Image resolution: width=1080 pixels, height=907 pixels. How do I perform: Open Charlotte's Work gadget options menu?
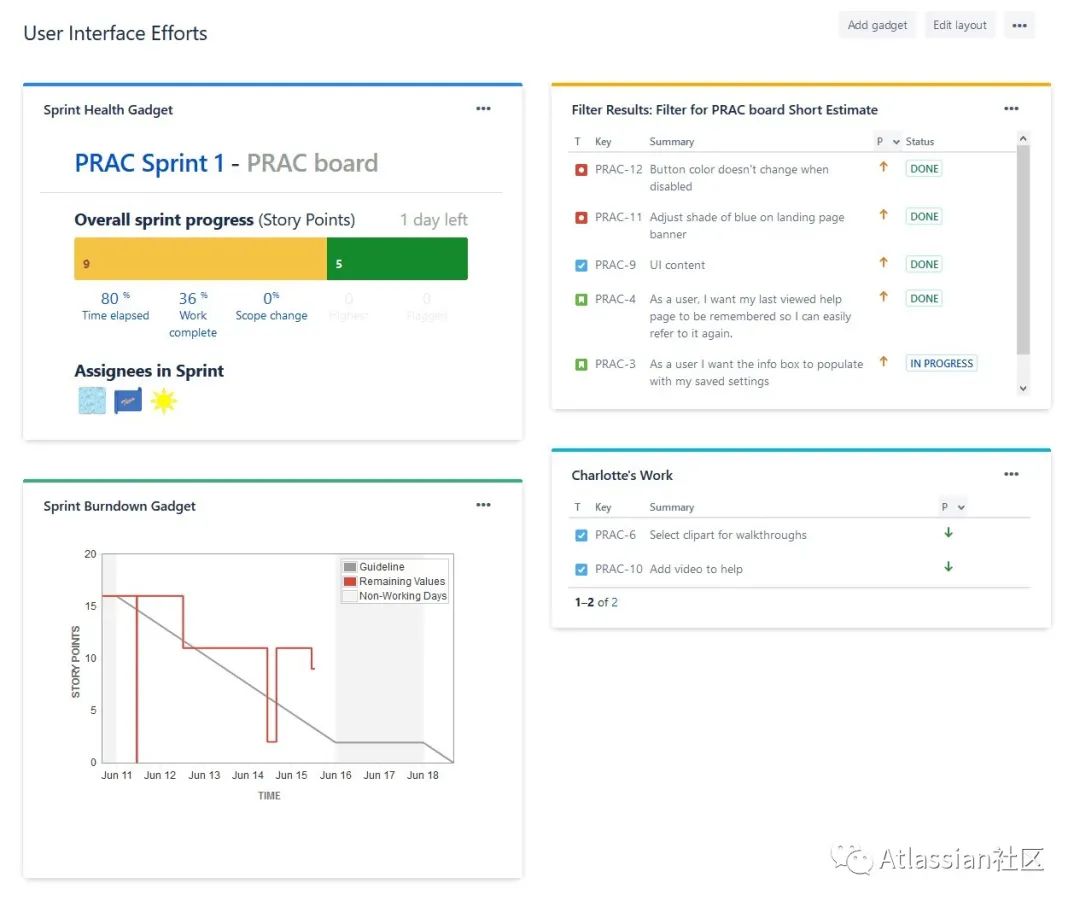pos(1010,474)
